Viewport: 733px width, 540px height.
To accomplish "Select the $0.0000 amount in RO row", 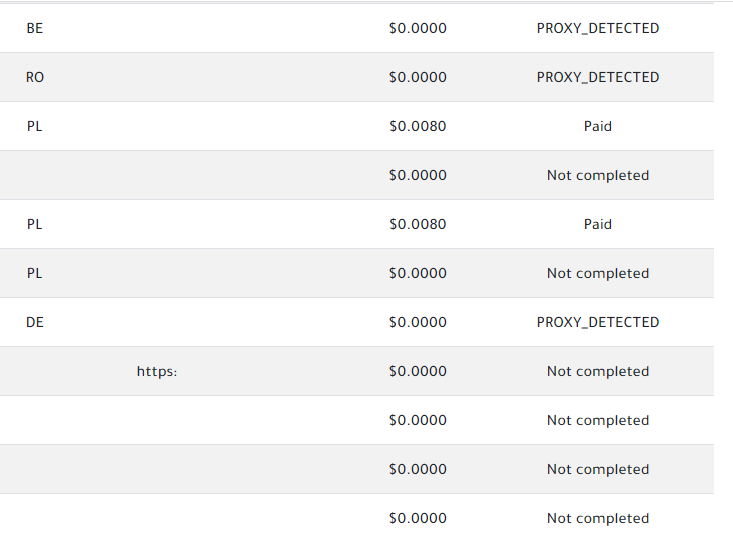I will (418, 77).
